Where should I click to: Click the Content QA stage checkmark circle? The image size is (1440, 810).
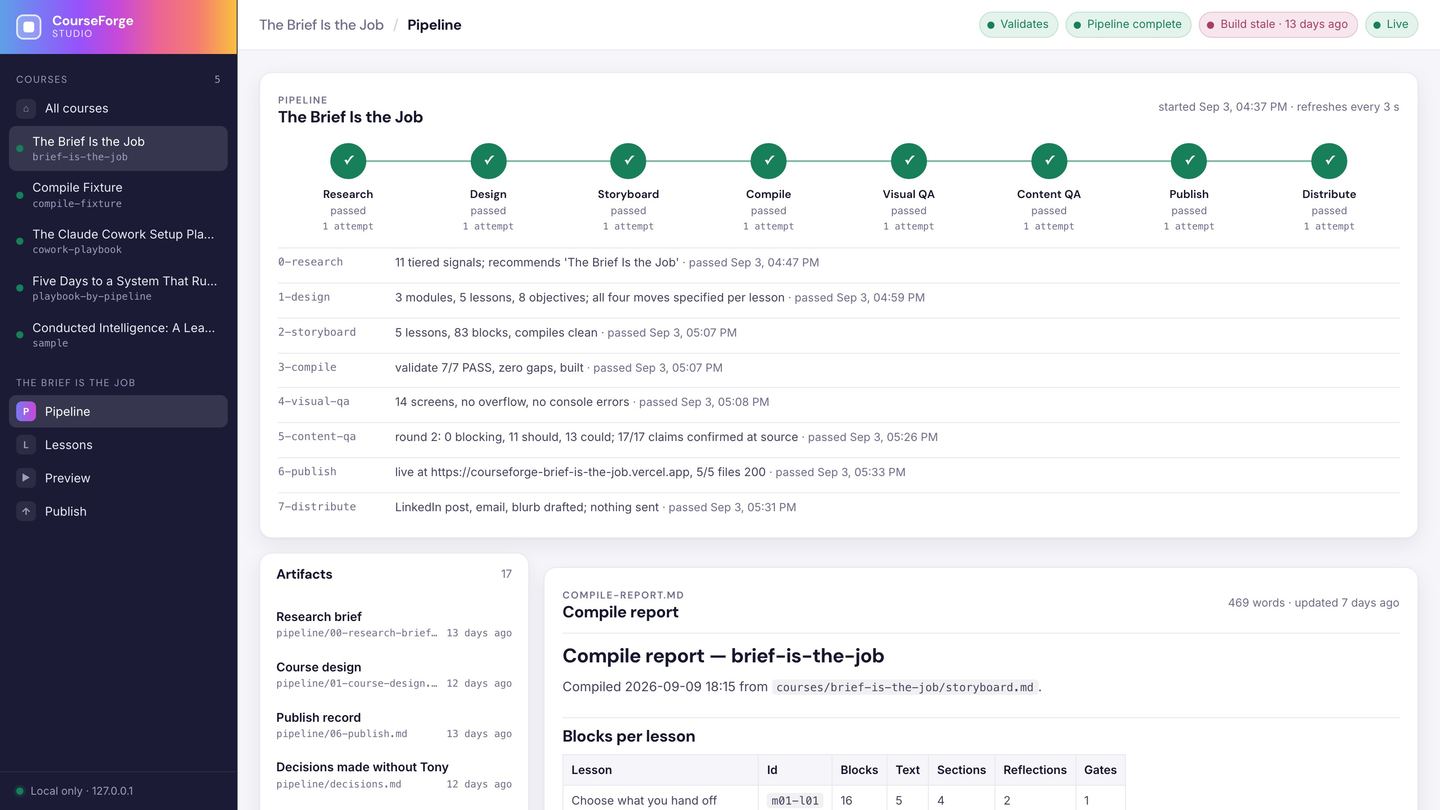pos(1049,160)
